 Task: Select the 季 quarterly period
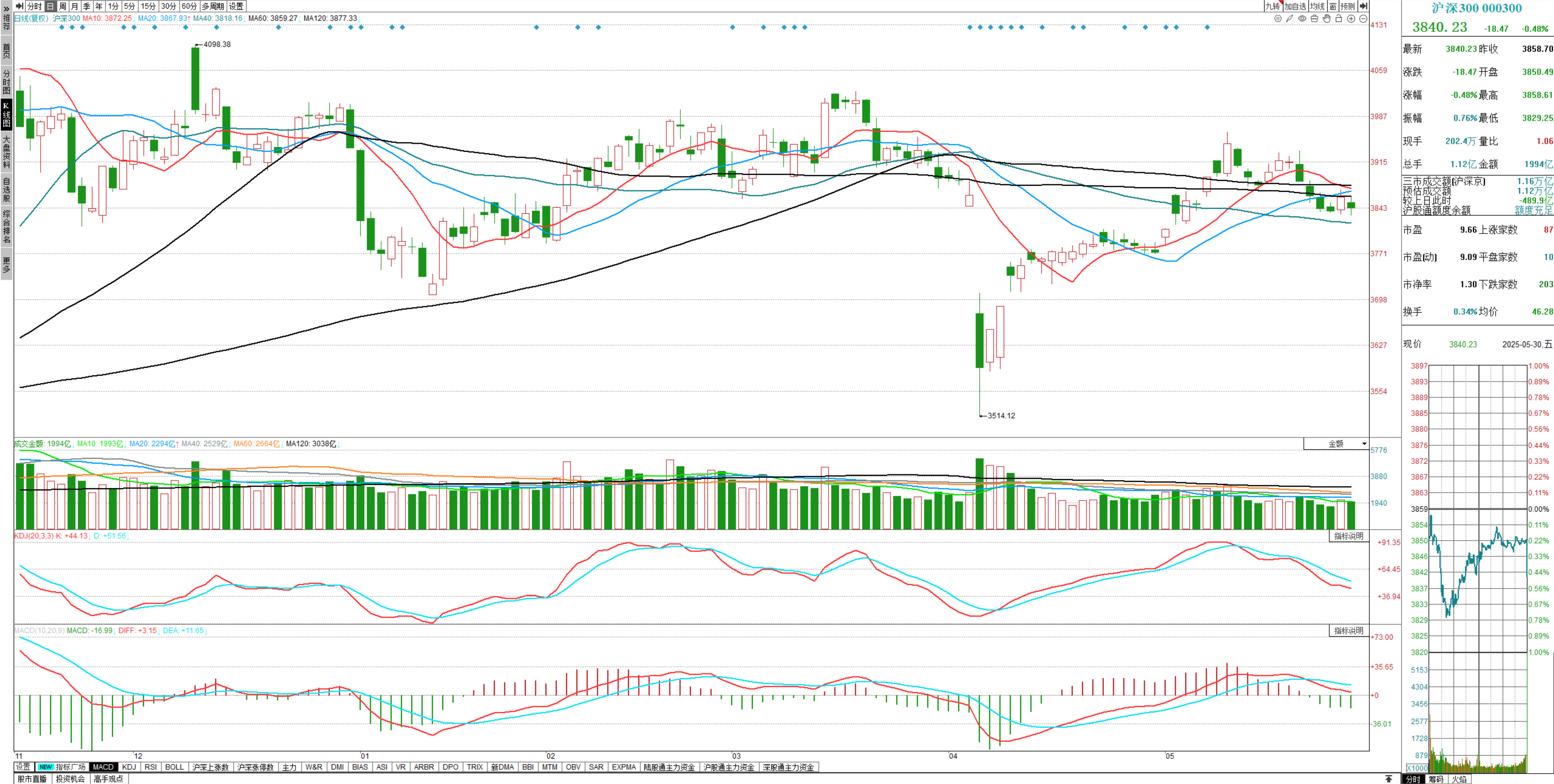(x=87, y=6)
